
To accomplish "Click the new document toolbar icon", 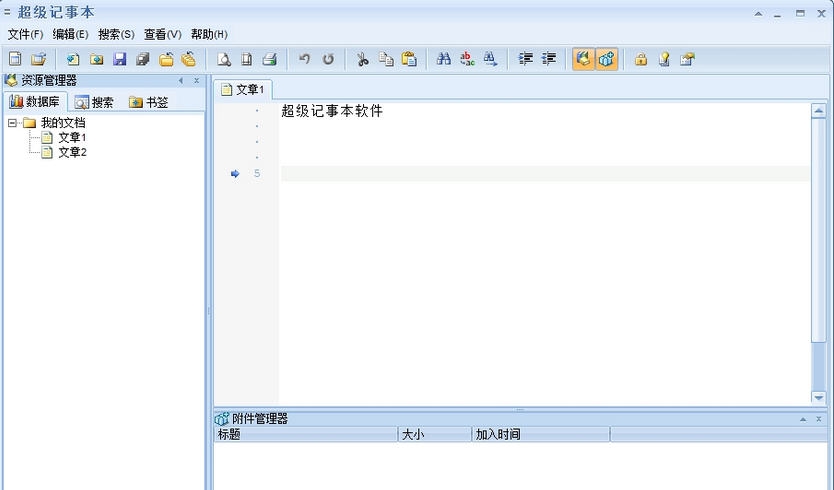I will tap(15, 59).
